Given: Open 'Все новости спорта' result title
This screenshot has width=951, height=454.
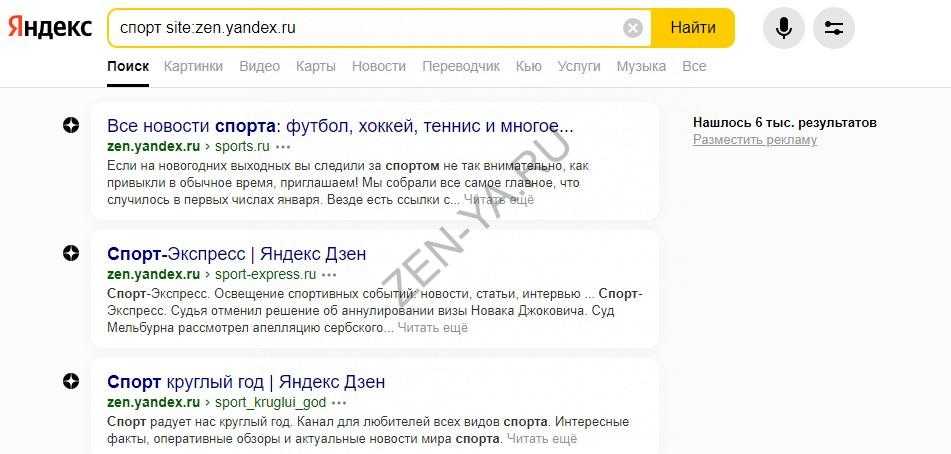Looking at the screenshot, I should [340, 127].
